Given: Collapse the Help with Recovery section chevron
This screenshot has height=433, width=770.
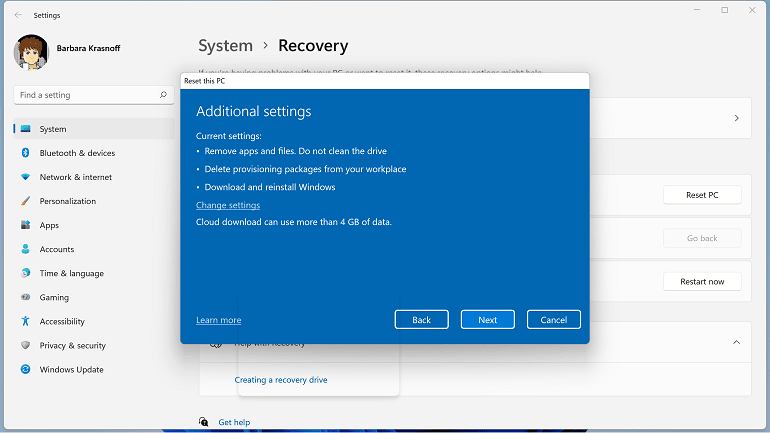Looking at the screenshot, I should (x=737, y=342).
